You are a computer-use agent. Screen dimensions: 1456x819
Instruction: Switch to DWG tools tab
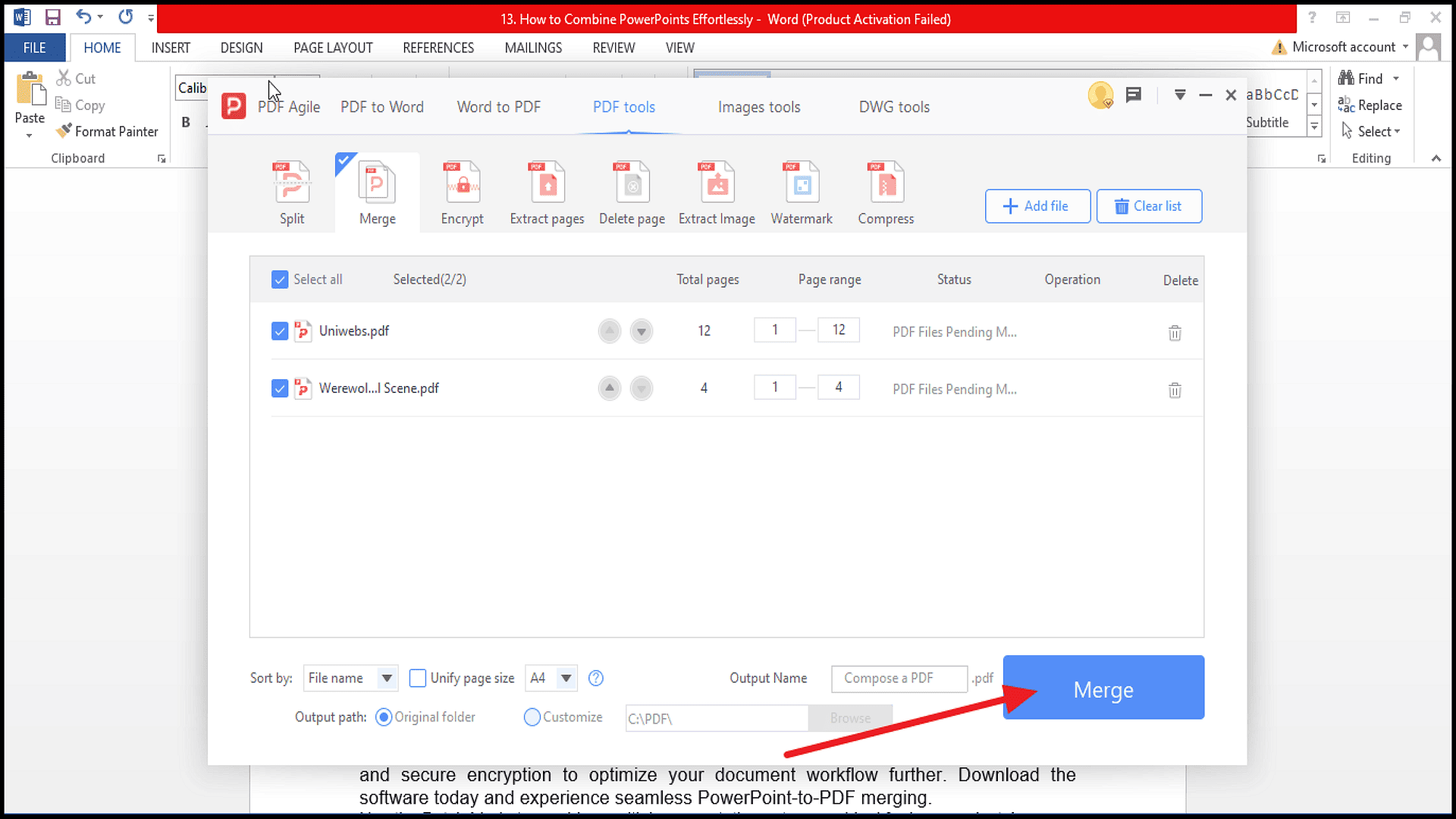(x=894, y=107)
